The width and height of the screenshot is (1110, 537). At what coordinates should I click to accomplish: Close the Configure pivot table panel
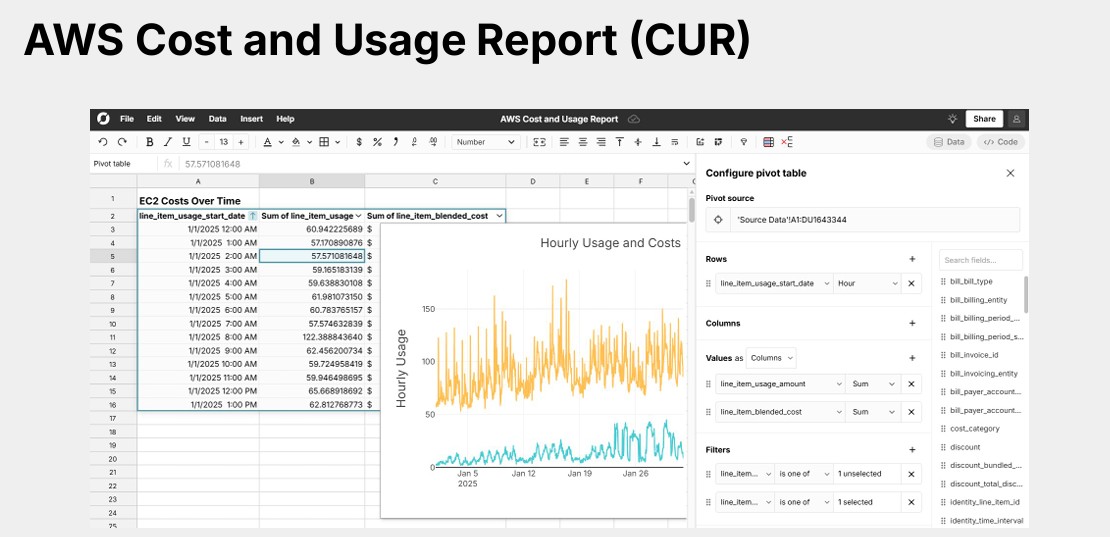pos(1010,173)
